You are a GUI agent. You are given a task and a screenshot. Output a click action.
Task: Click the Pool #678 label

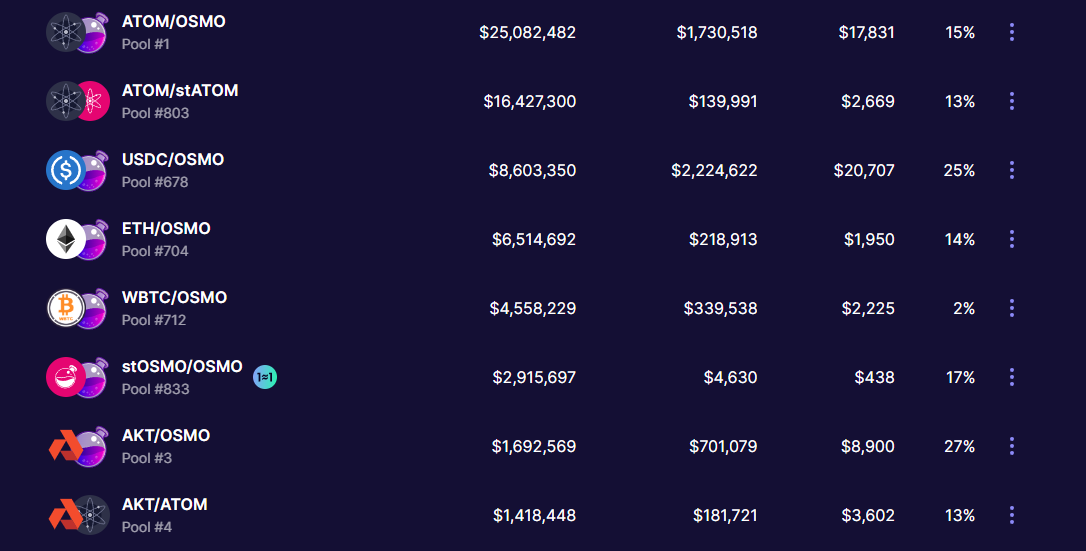[x=155, y=182]
